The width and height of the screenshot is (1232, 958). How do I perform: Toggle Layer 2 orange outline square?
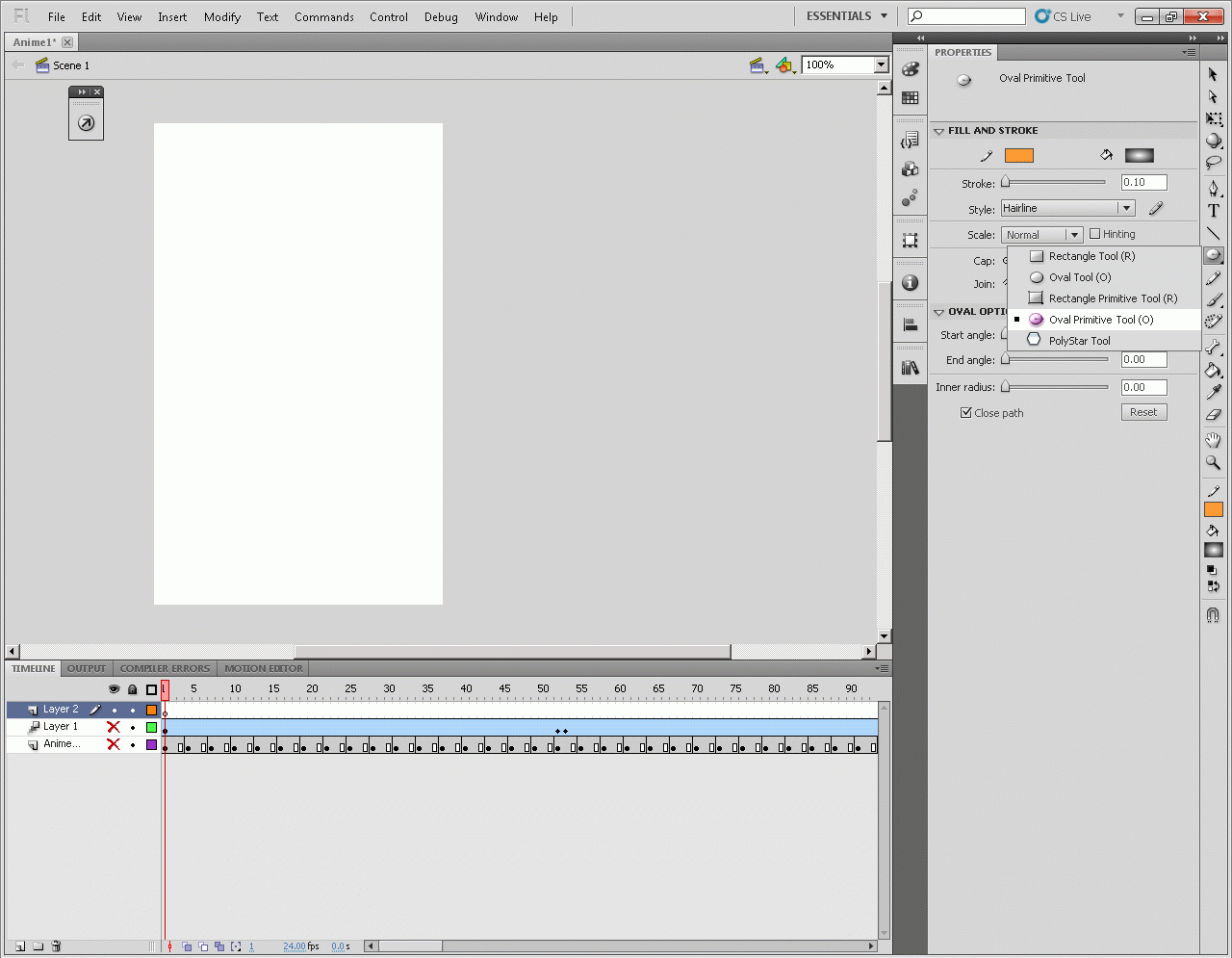click(x=151, y=710)
